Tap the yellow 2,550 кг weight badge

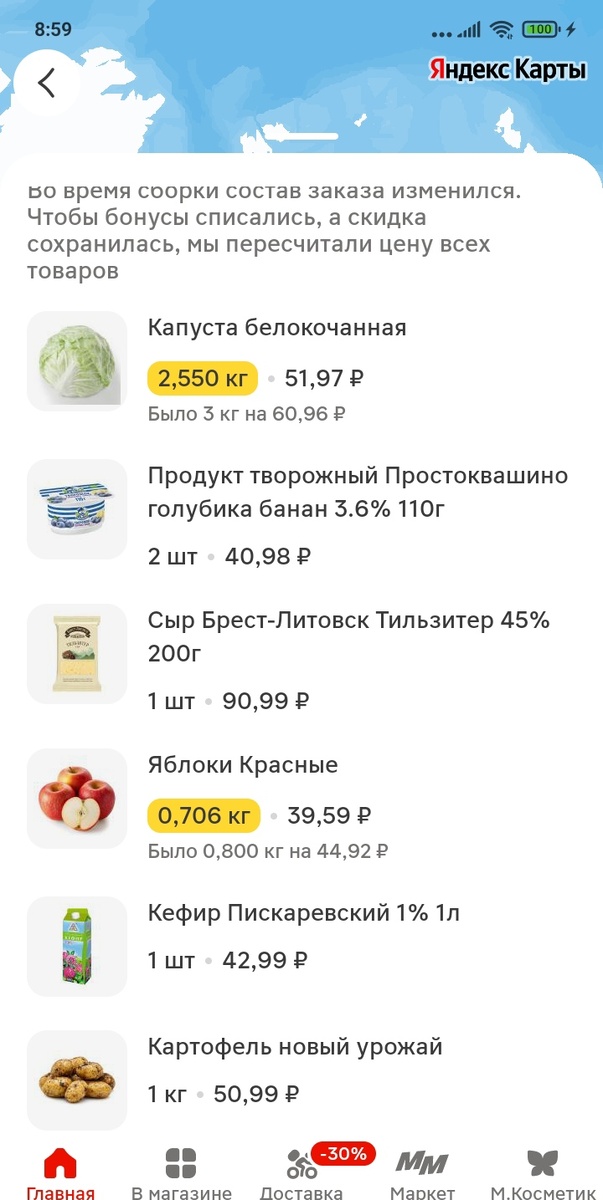click(201, 379)
